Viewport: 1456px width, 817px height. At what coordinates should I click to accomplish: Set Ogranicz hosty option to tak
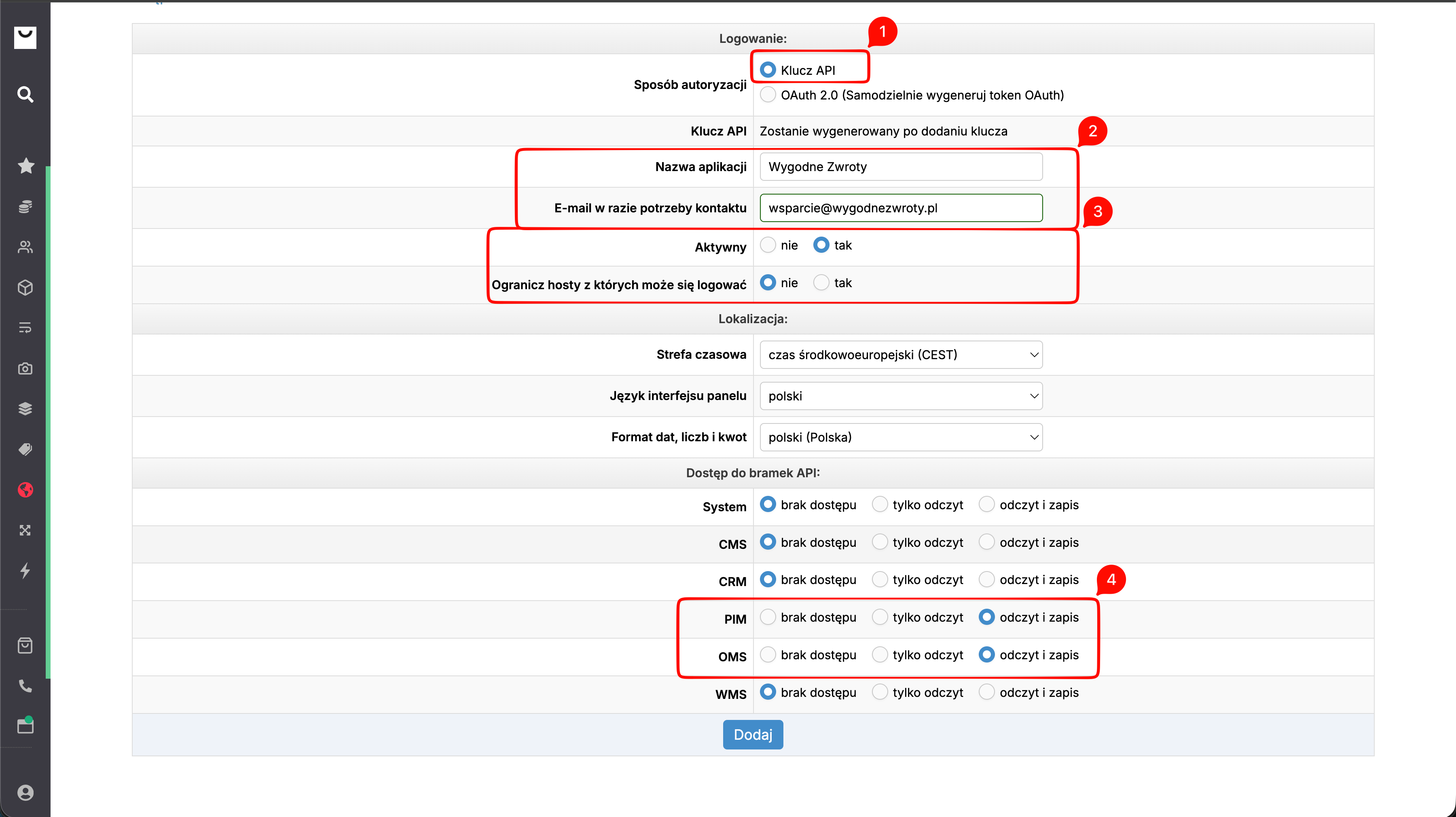[821, 282]
